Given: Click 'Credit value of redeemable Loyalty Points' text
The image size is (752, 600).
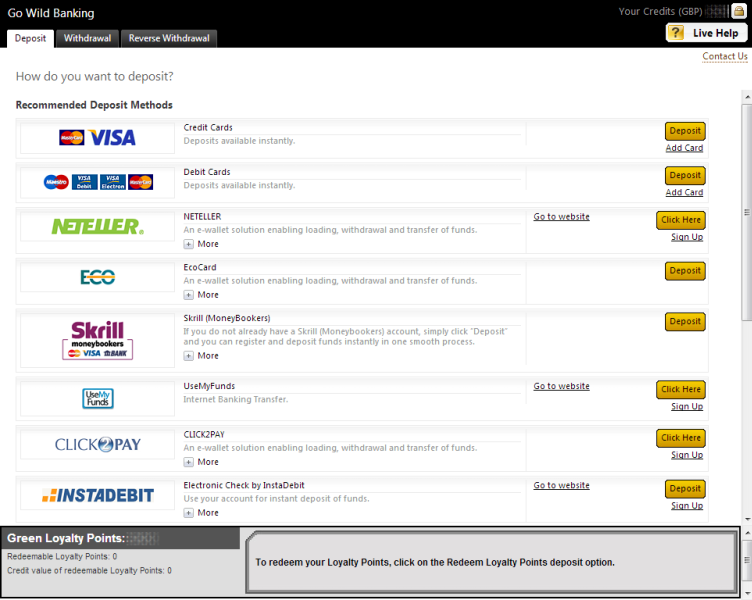Looking at the screenshot, I should point(89,571).
